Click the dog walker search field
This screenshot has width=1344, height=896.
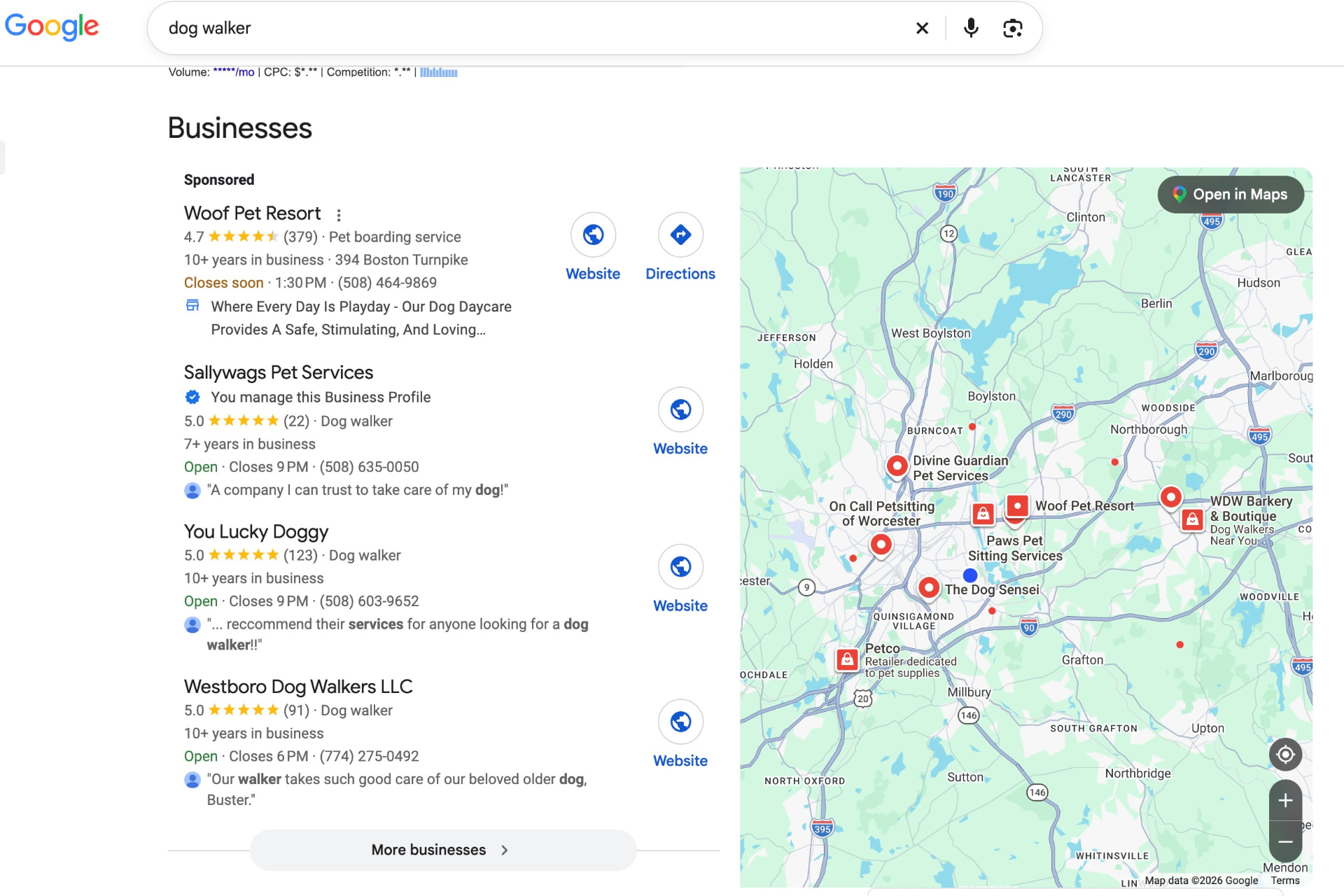532,28
